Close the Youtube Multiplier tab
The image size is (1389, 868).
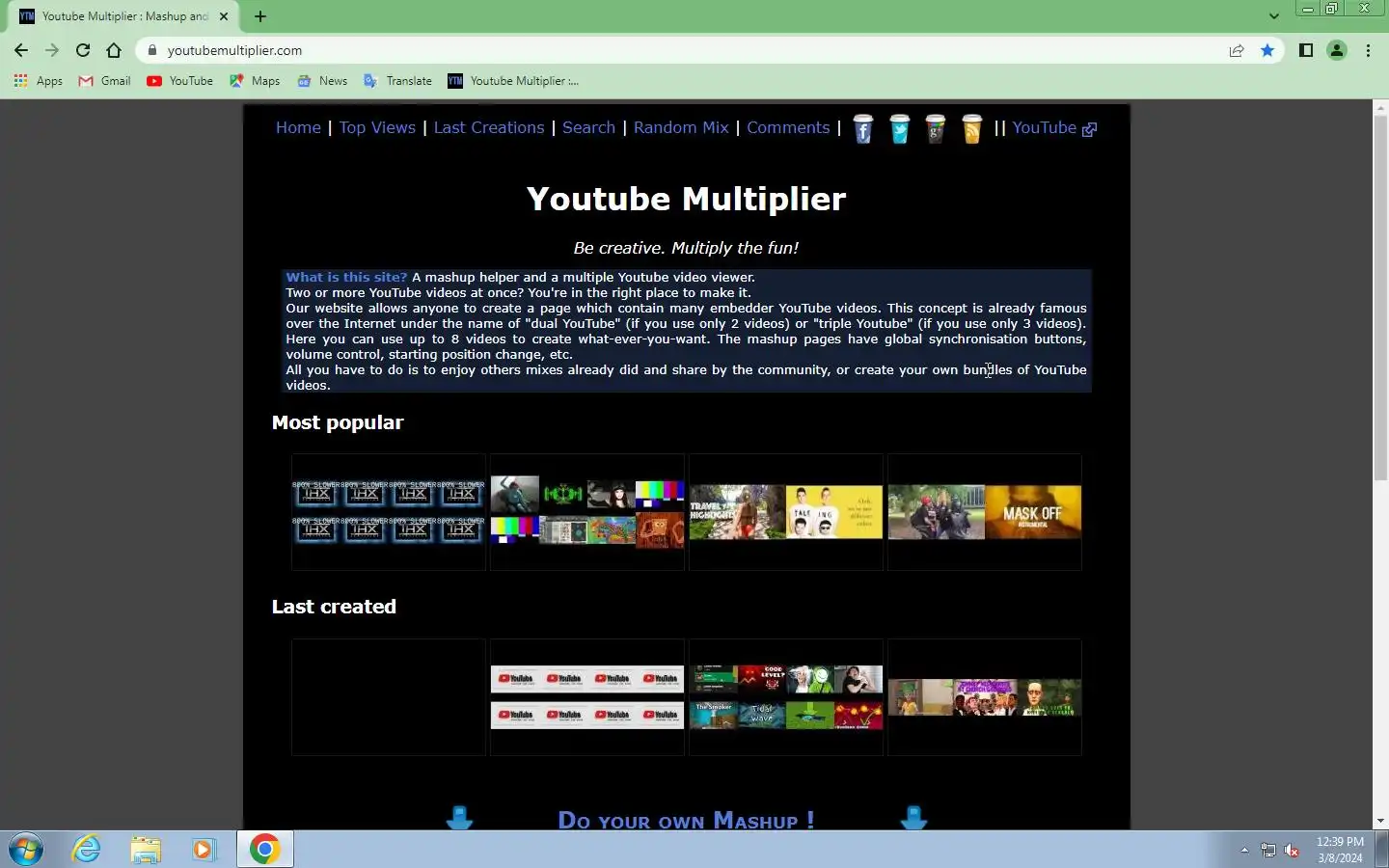click(x=224, y=16)
